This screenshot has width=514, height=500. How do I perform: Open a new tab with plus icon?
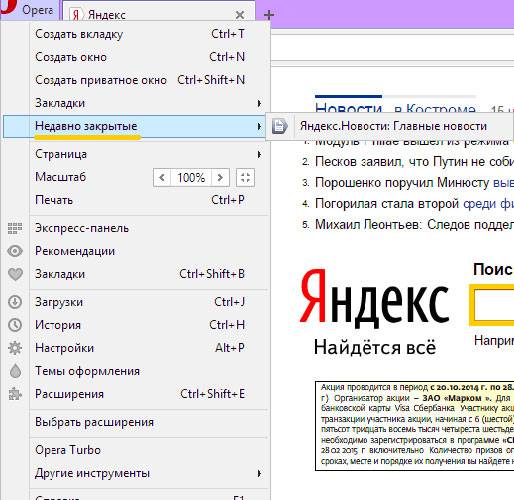point(269,15)
